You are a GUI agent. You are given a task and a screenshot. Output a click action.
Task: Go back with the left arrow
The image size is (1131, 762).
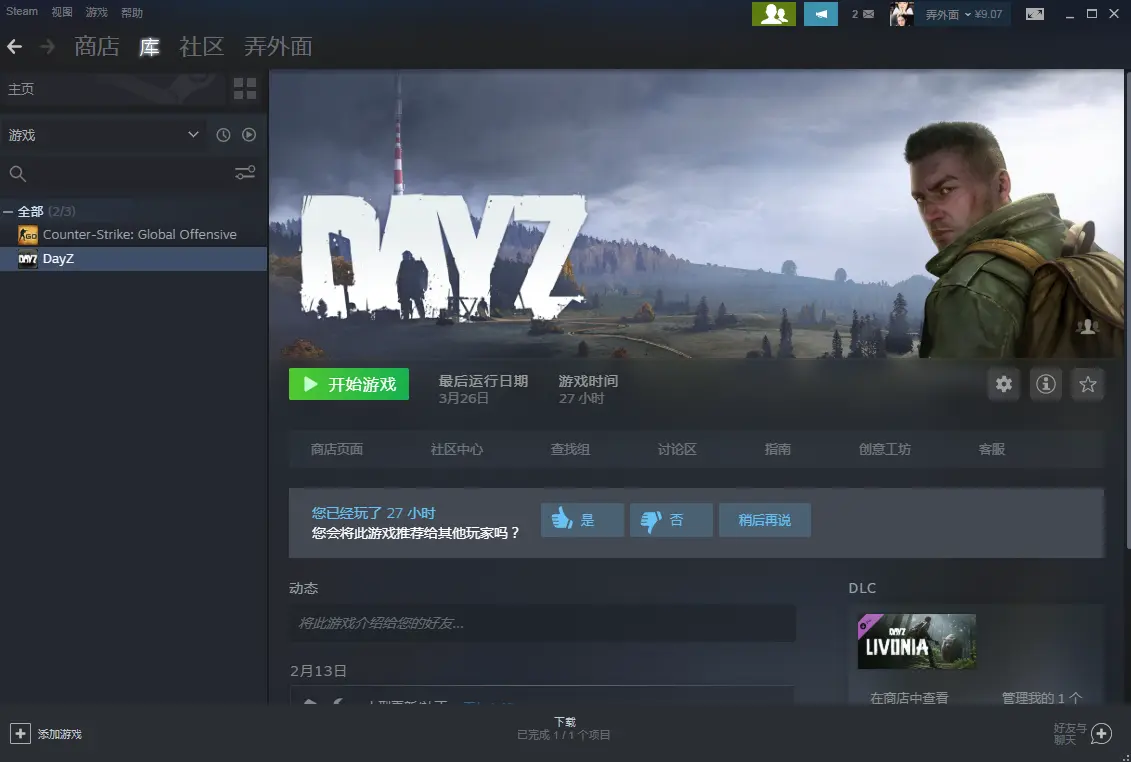14,47
